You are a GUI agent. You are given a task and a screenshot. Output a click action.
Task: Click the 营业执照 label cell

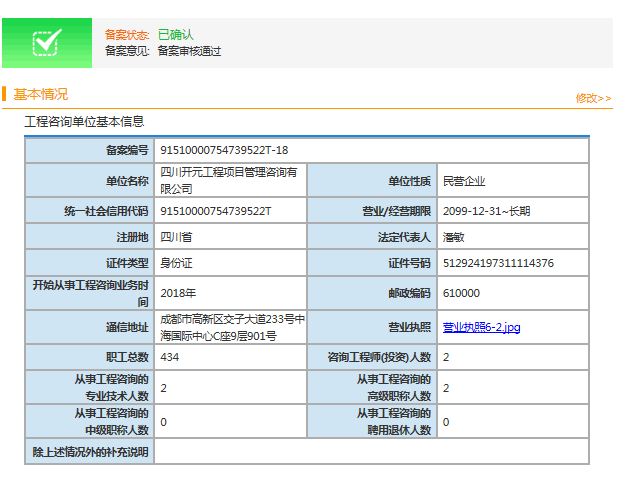click(372, 327)
